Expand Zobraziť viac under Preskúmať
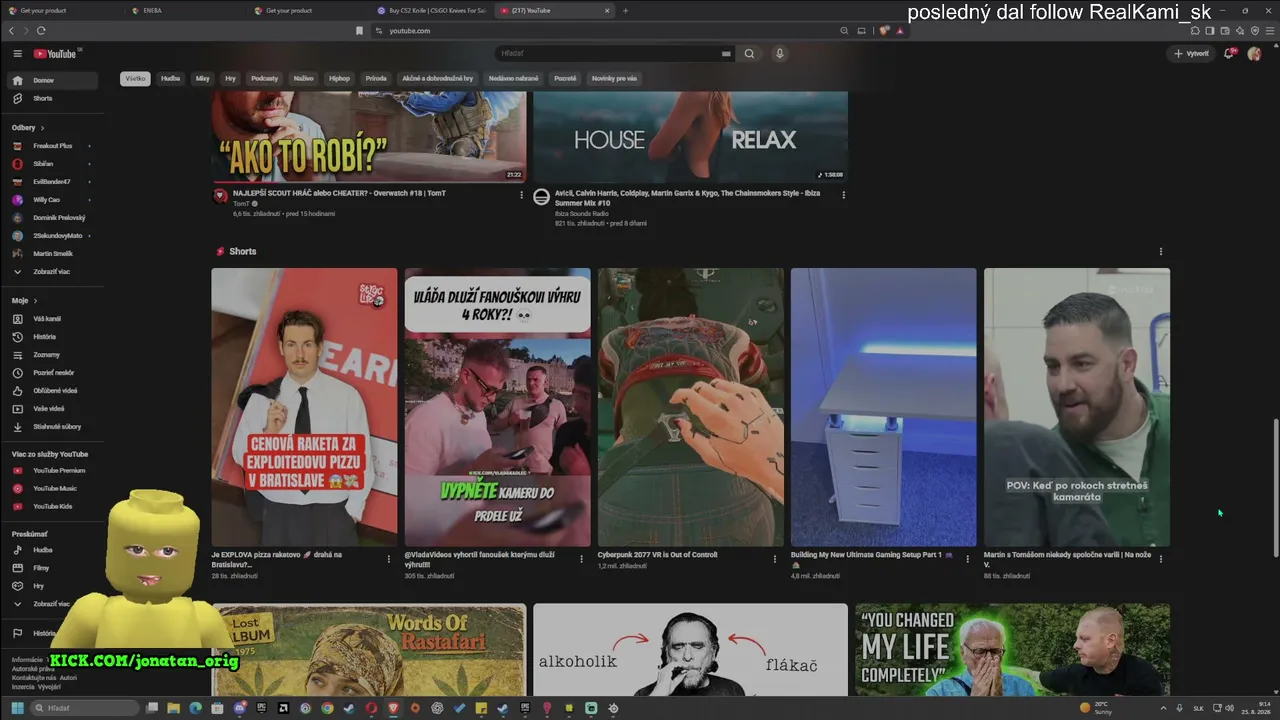The image size is (1280, 720). pyautogui.click(x=52, y=604)
